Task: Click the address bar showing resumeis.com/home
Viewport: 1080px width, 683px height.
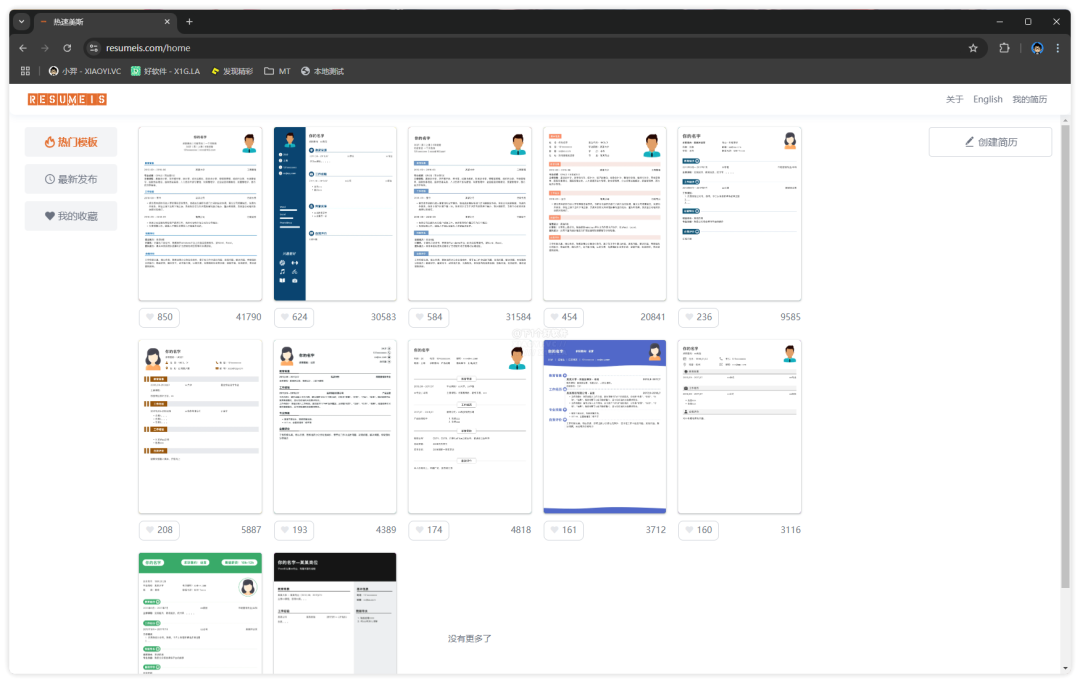Action: (x=534, y=48)
